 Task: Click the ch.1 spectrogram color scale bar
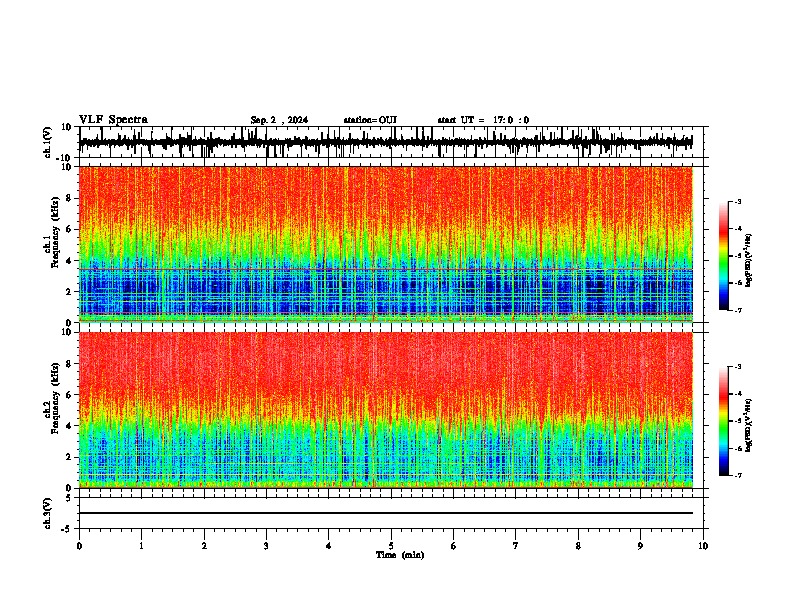coord(724,256)
